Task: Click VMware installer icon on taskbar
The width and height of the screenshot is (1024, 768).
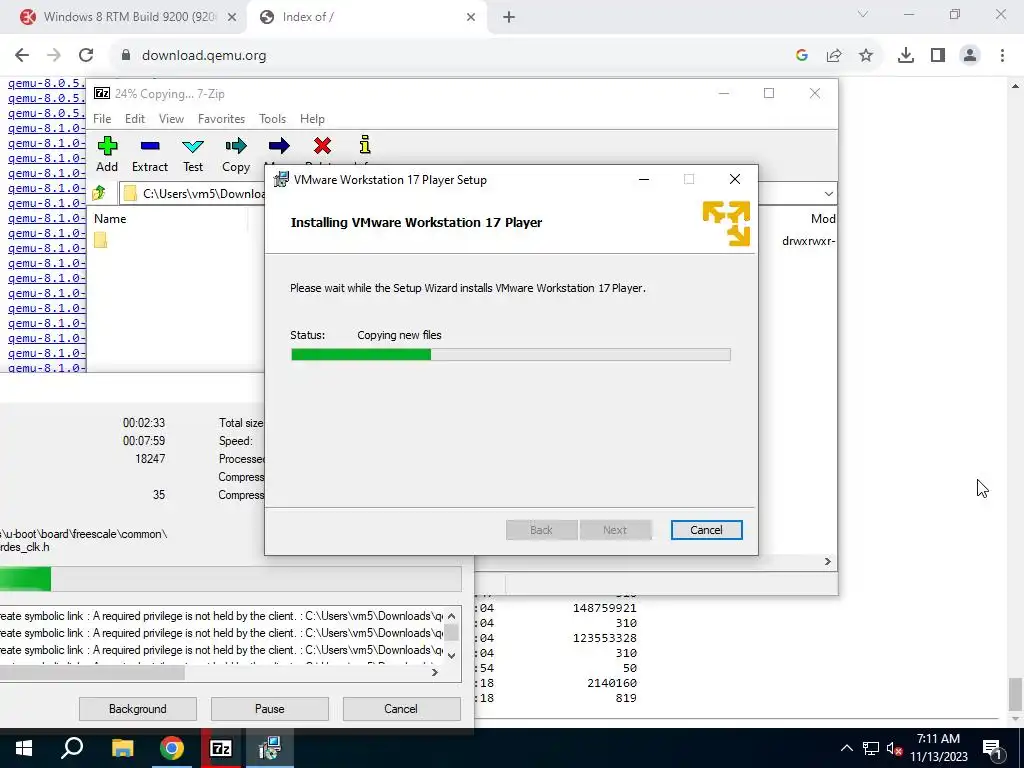Action: [x=270, y=748]
